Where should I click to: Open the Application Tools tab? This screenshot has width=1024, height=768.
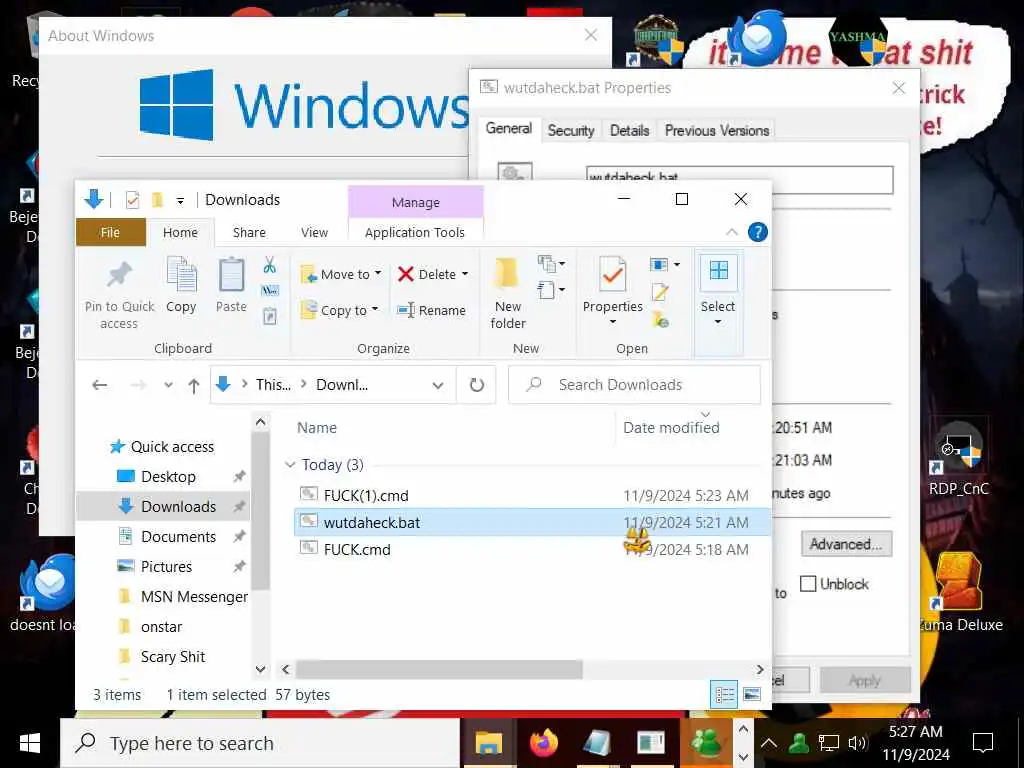415,232
